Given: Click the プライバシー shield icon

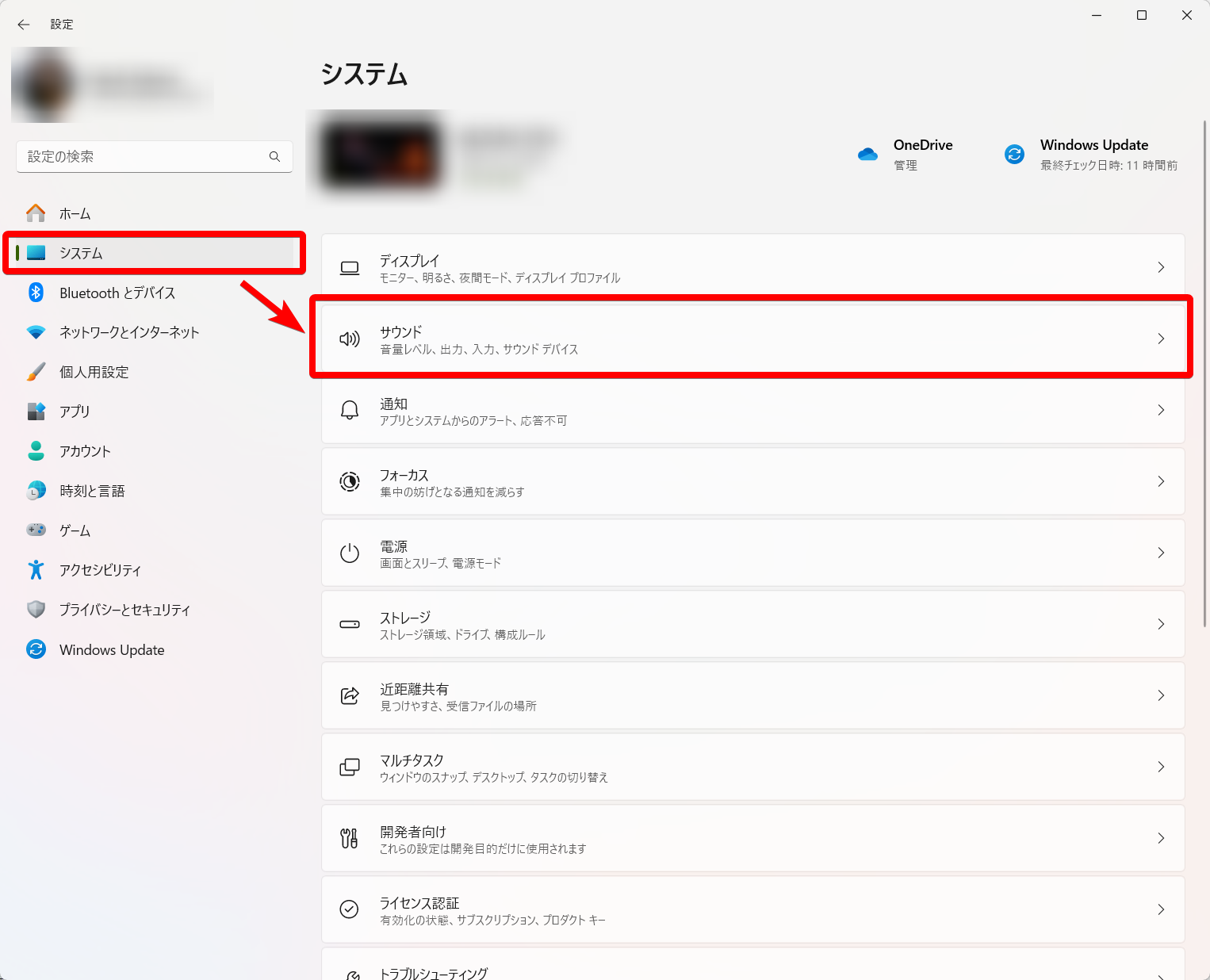Looking at the screenshot, I should point(36,609).
